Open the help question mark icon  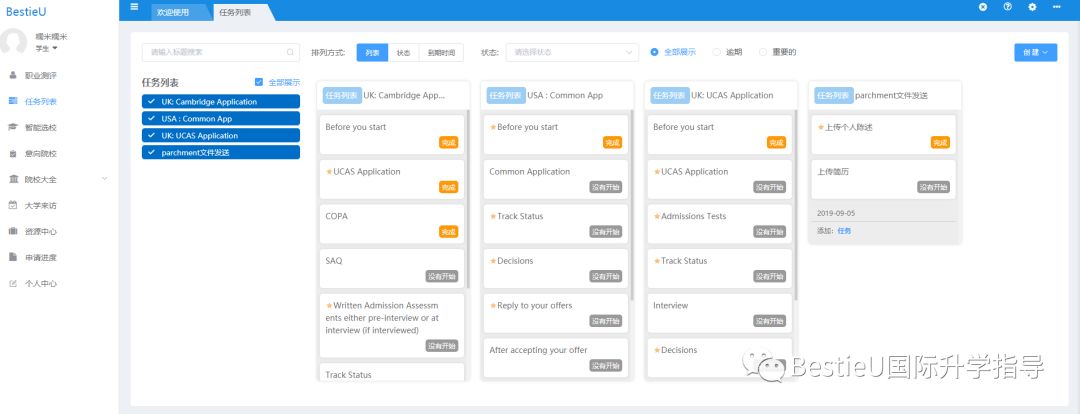[x=1008, y=7]
